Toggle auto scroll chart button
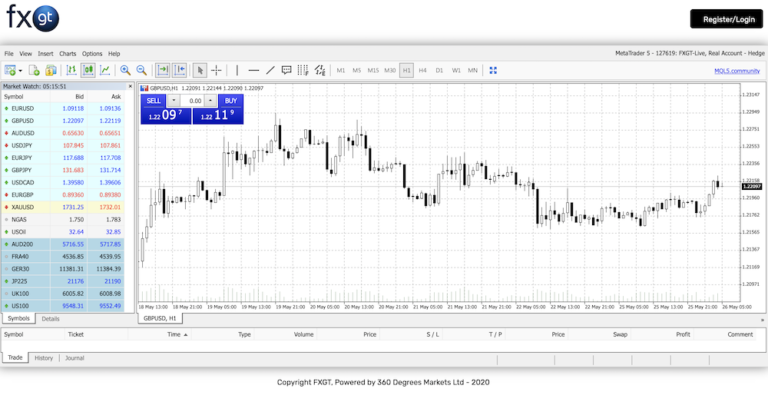 point(163,70)
